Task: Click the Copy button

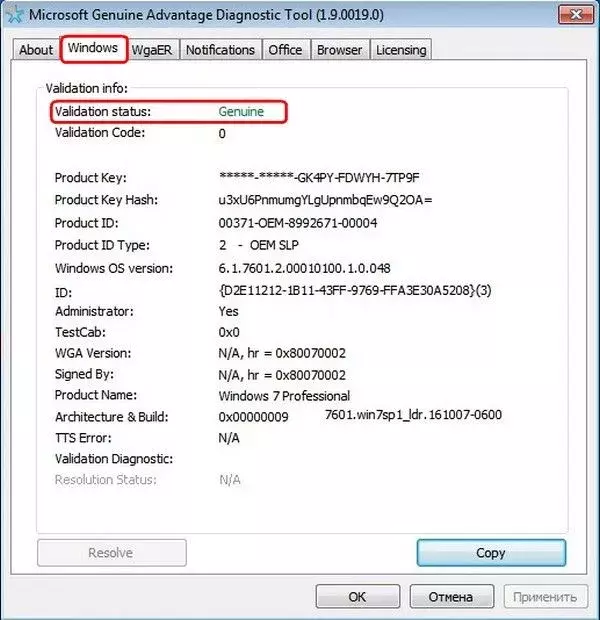Action: pyautogui.click(x=491, y=553)
